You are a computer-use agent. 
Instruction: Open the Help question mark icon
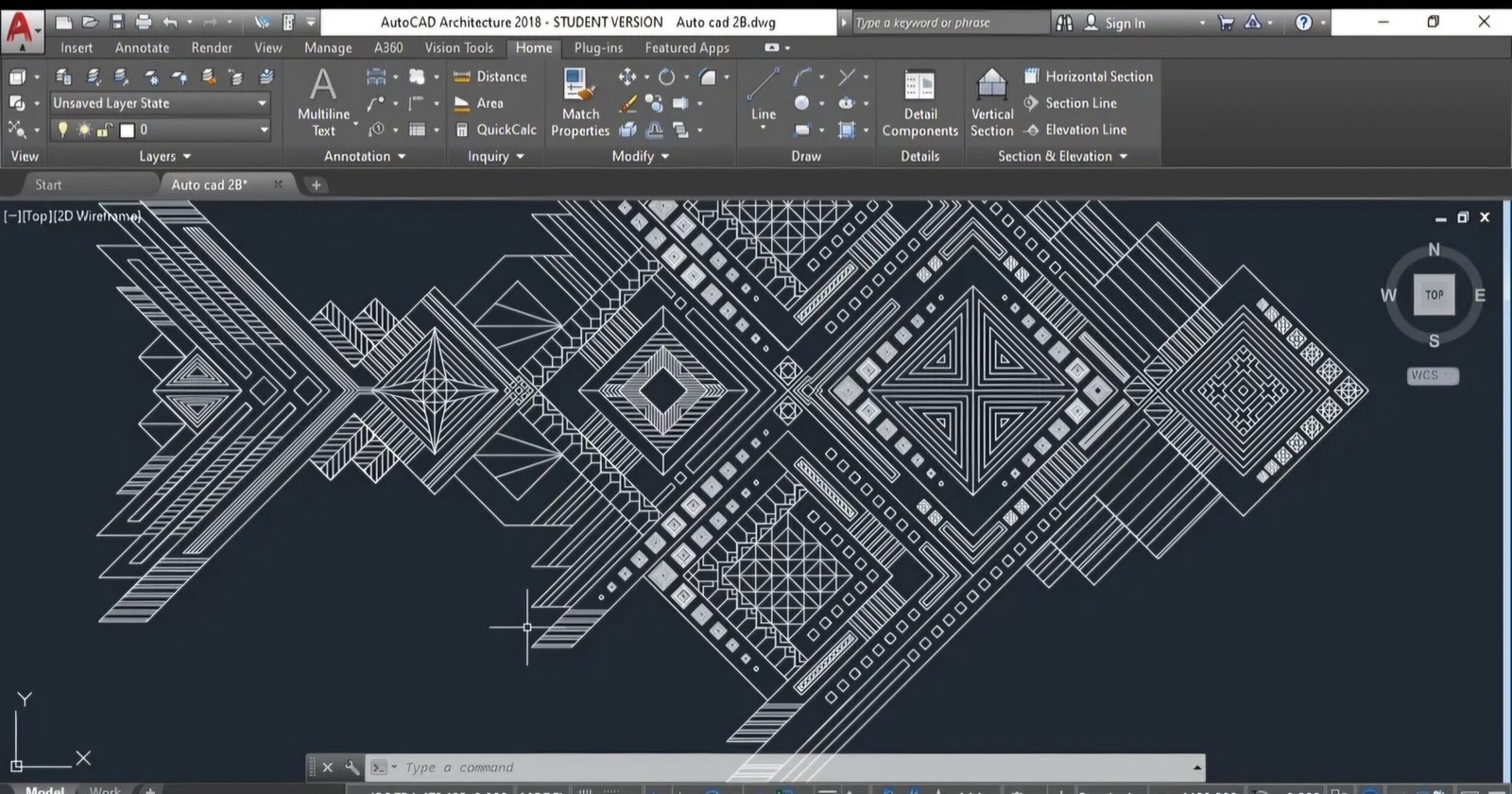(1303, 23)
